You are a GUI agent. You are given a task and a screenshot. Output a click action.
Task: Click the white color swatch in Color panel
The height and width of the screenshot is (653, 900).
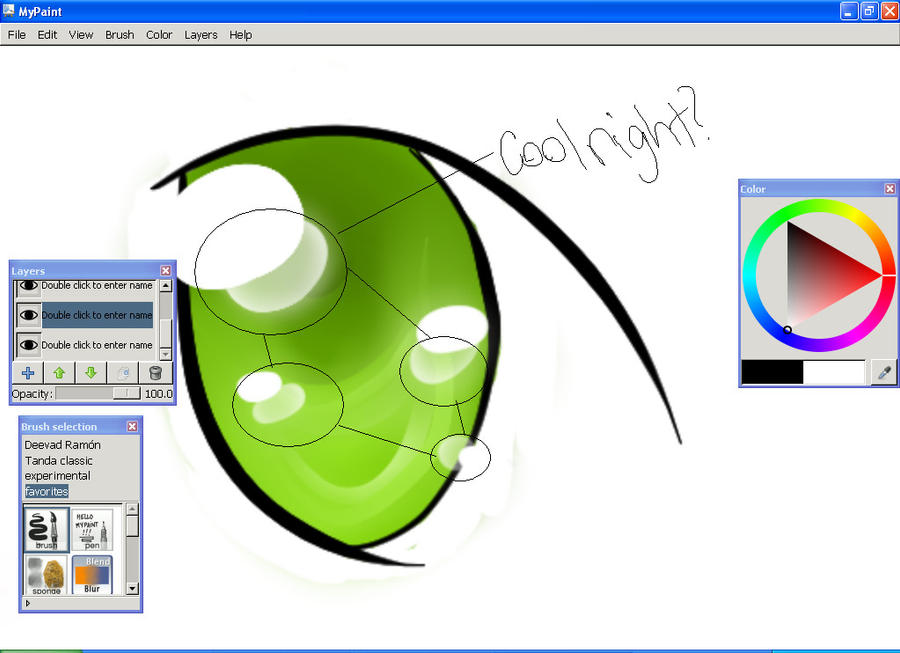coord(834,372)
